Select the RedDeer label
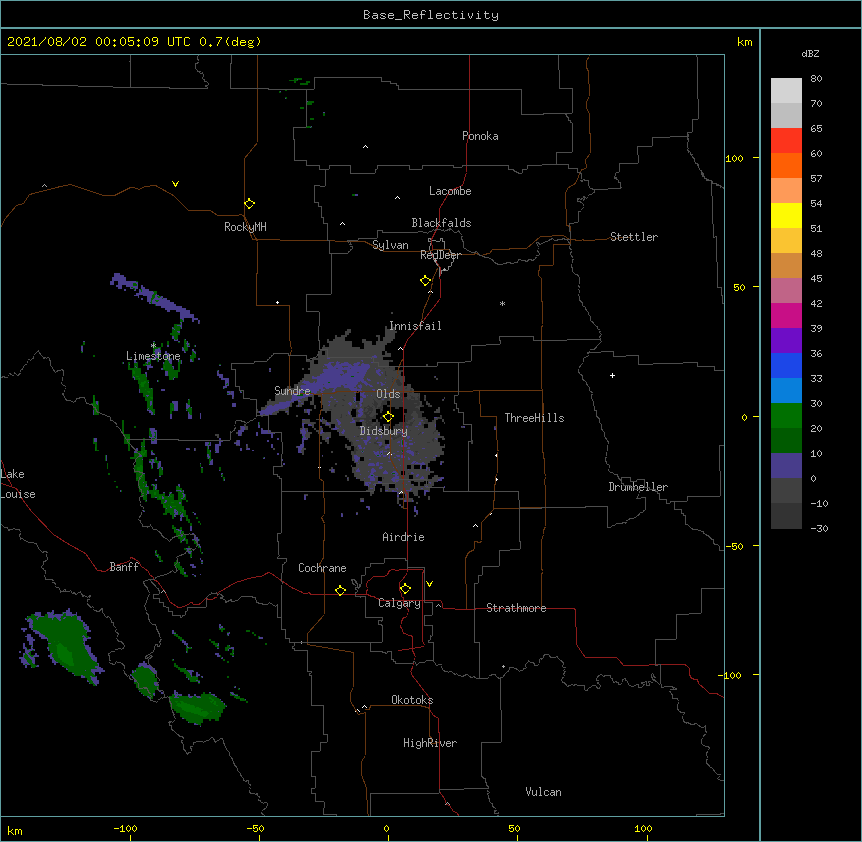 pyautogui.click(x=440, y=255)
